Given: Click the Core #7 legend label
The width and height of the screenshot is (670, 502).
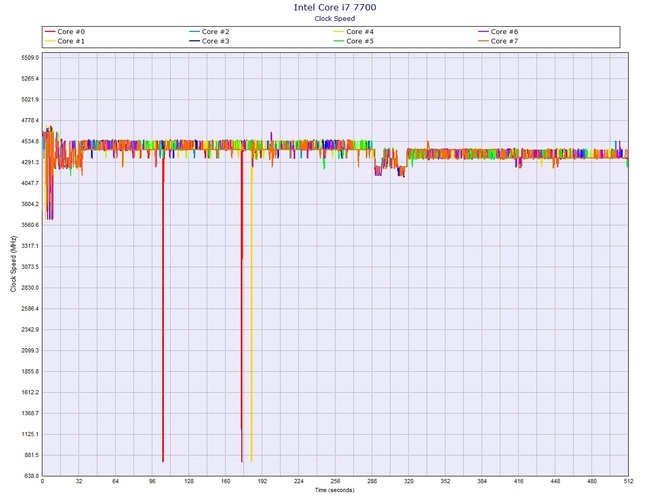Looking at the screenshot, I should pos(504,41).
